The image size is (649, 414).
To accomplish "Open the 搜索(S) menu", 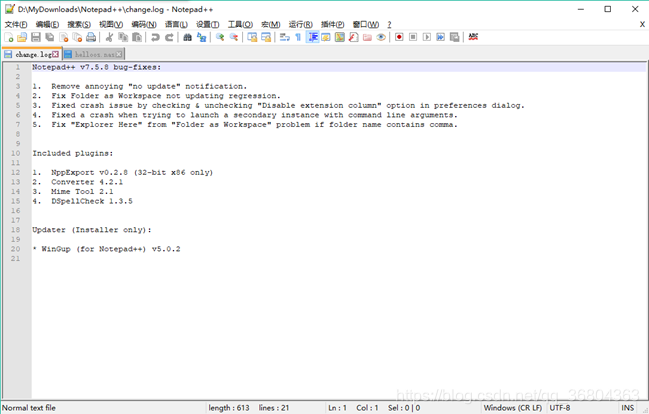I will click(79, 24).
